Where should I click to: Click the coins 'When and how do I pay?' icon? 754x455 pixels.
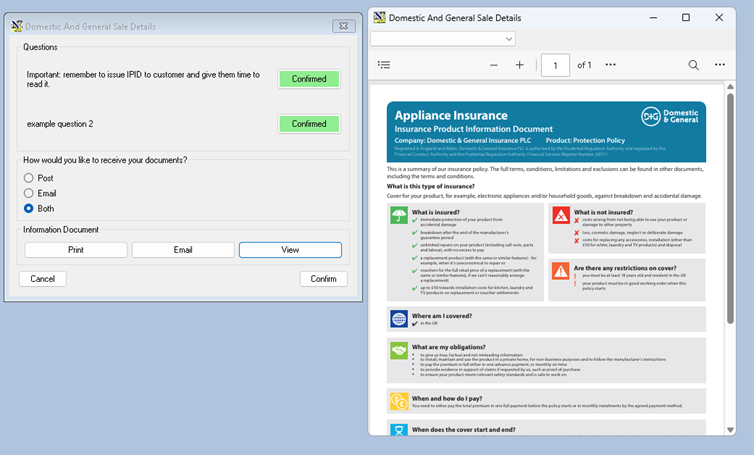pyautogui.click(x=399, y=401)
